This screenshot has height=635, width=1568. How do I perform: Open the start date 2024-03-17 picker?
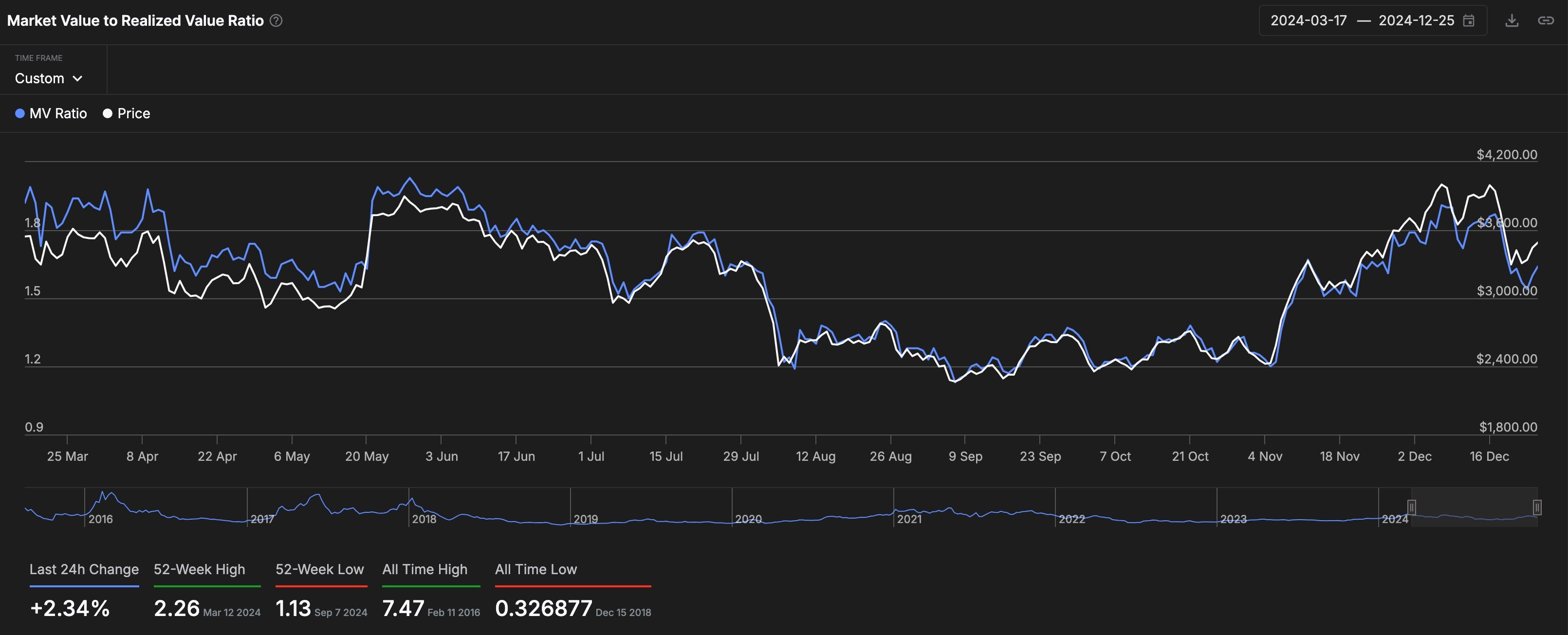click(1308, 20)
